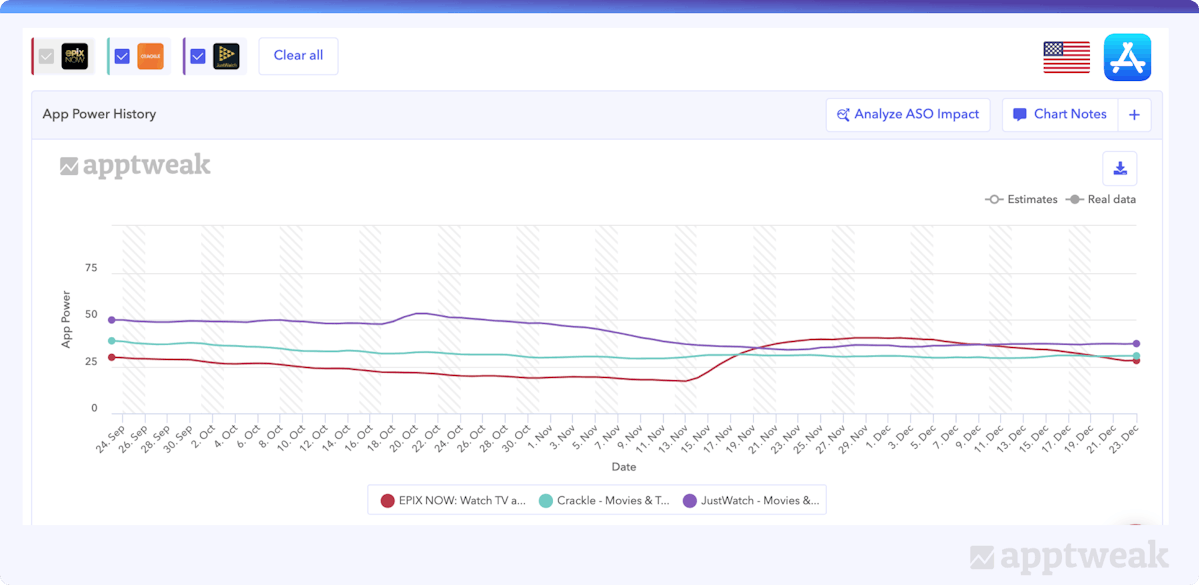Toggle Real data legend entry

pyautogui.click(x=1101, y=199)
